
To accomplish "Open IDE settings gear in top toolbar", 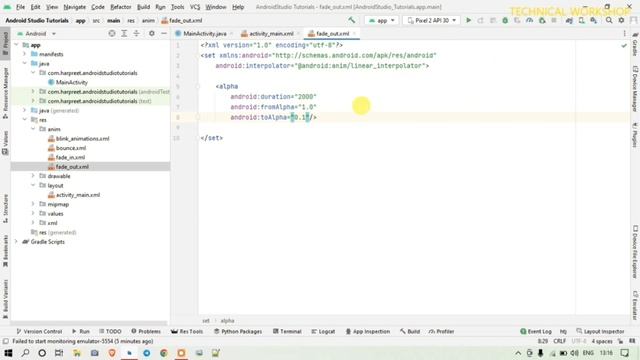I will tap(621, 20).
